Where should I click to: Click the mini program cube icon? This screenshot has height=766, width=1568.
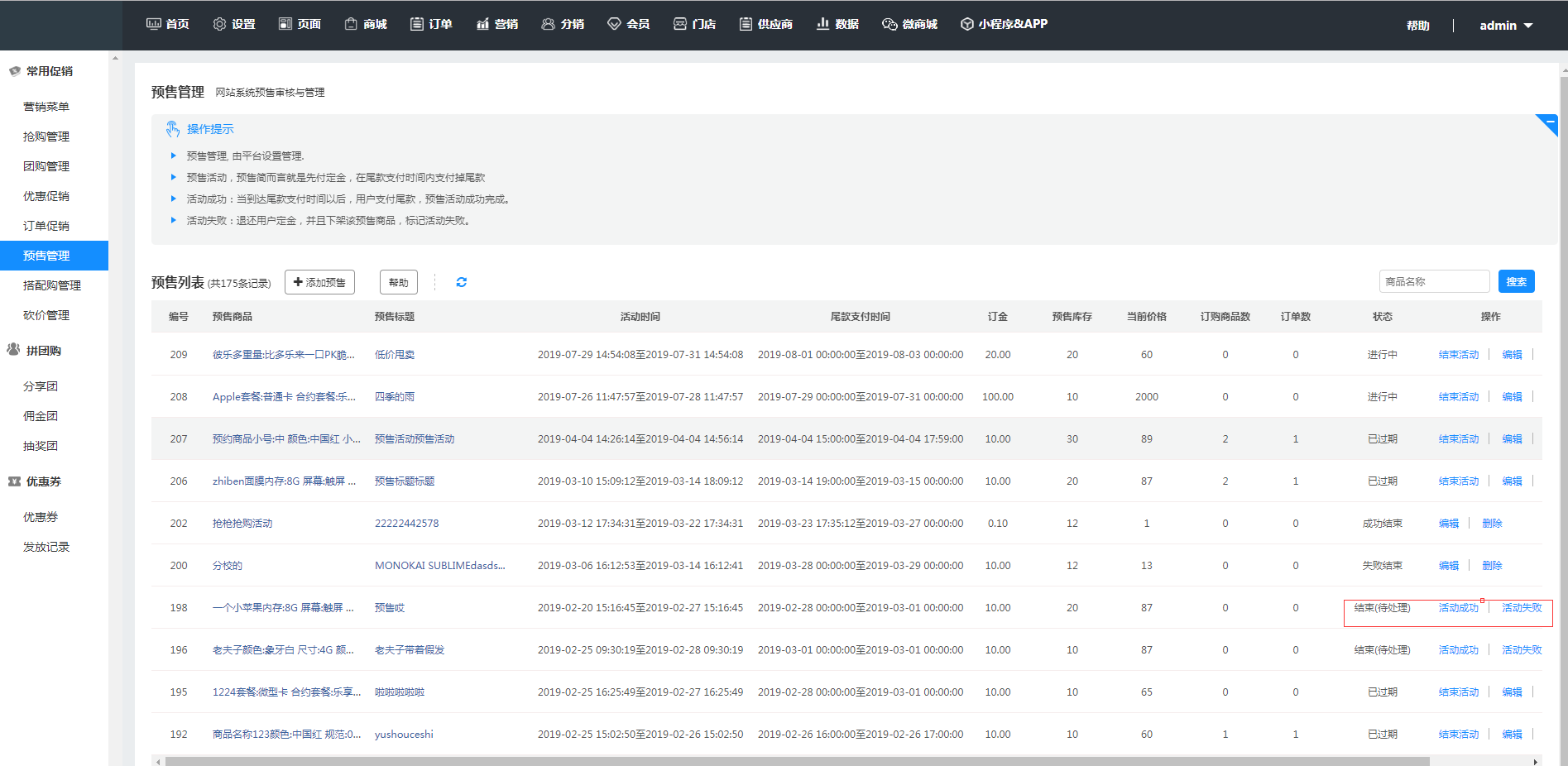tap(966, 24)
